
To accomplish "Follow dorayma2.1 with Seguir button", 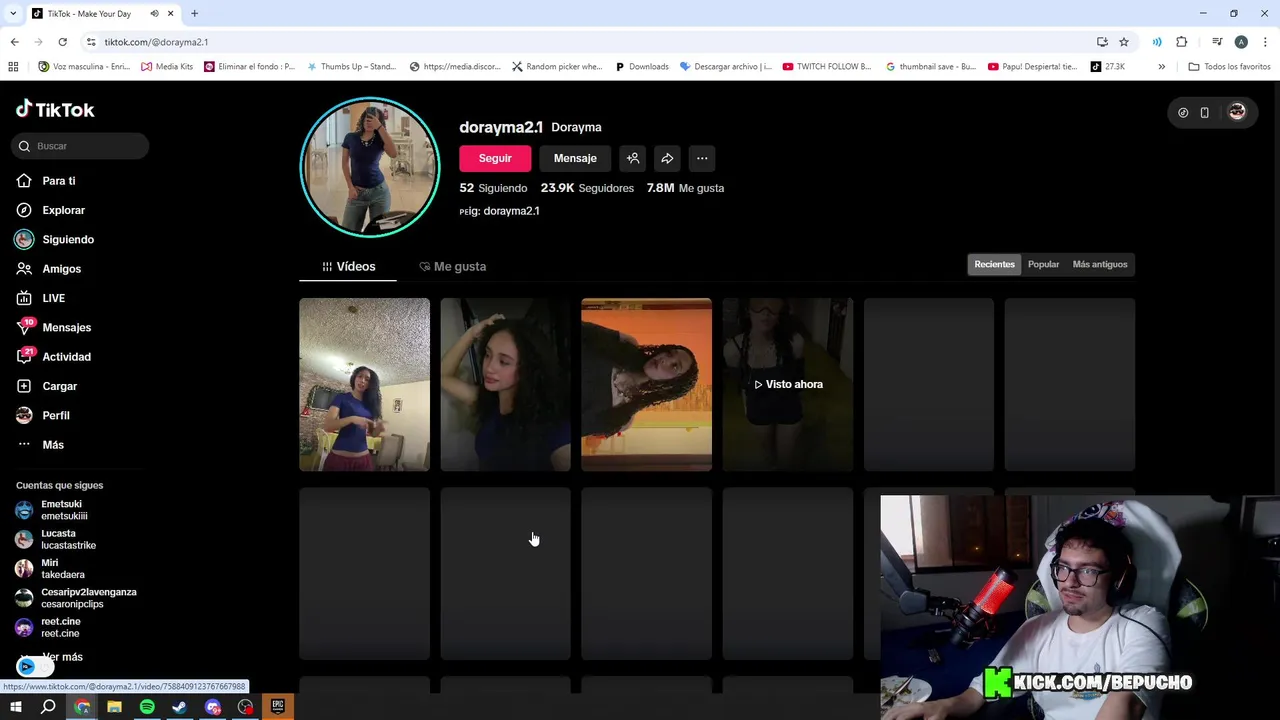I will coord(495,158).
